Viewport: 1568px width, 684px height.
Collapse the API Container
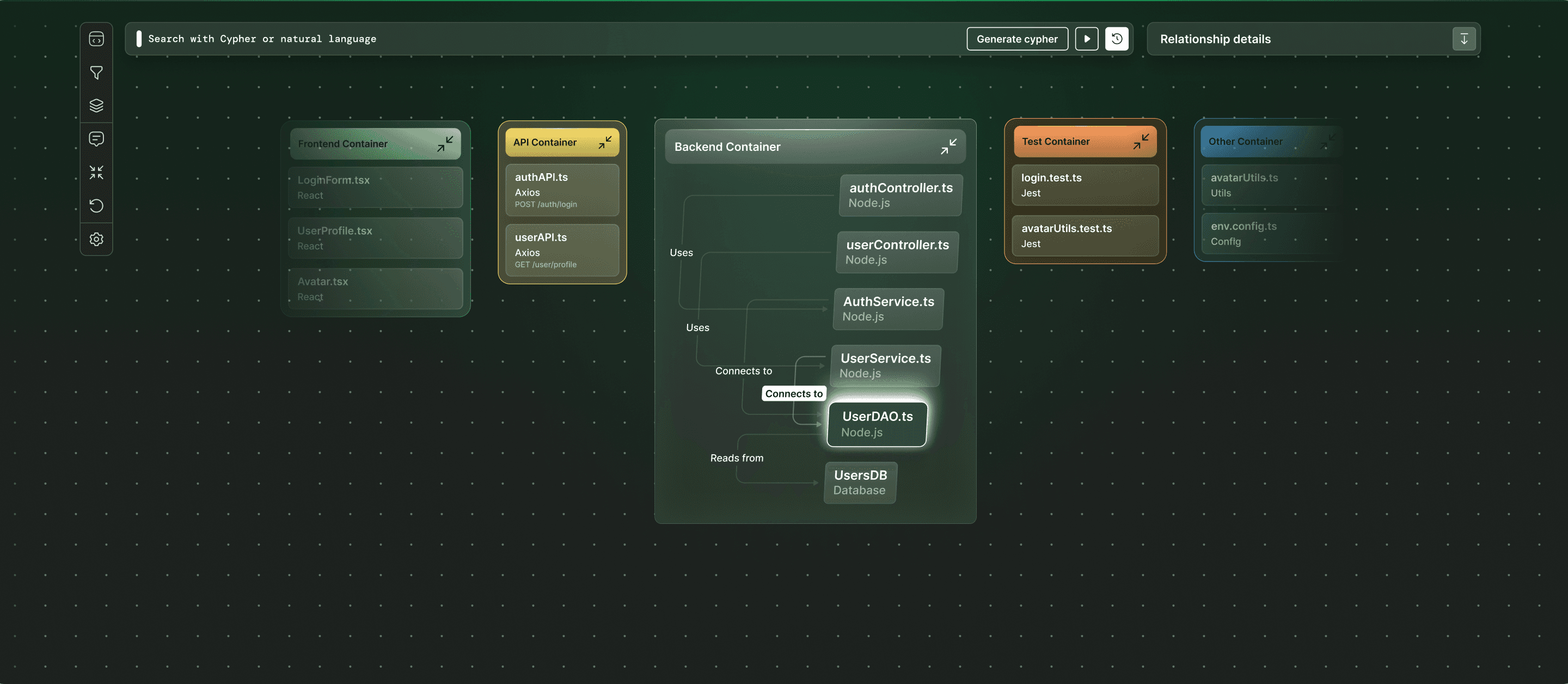604,143
